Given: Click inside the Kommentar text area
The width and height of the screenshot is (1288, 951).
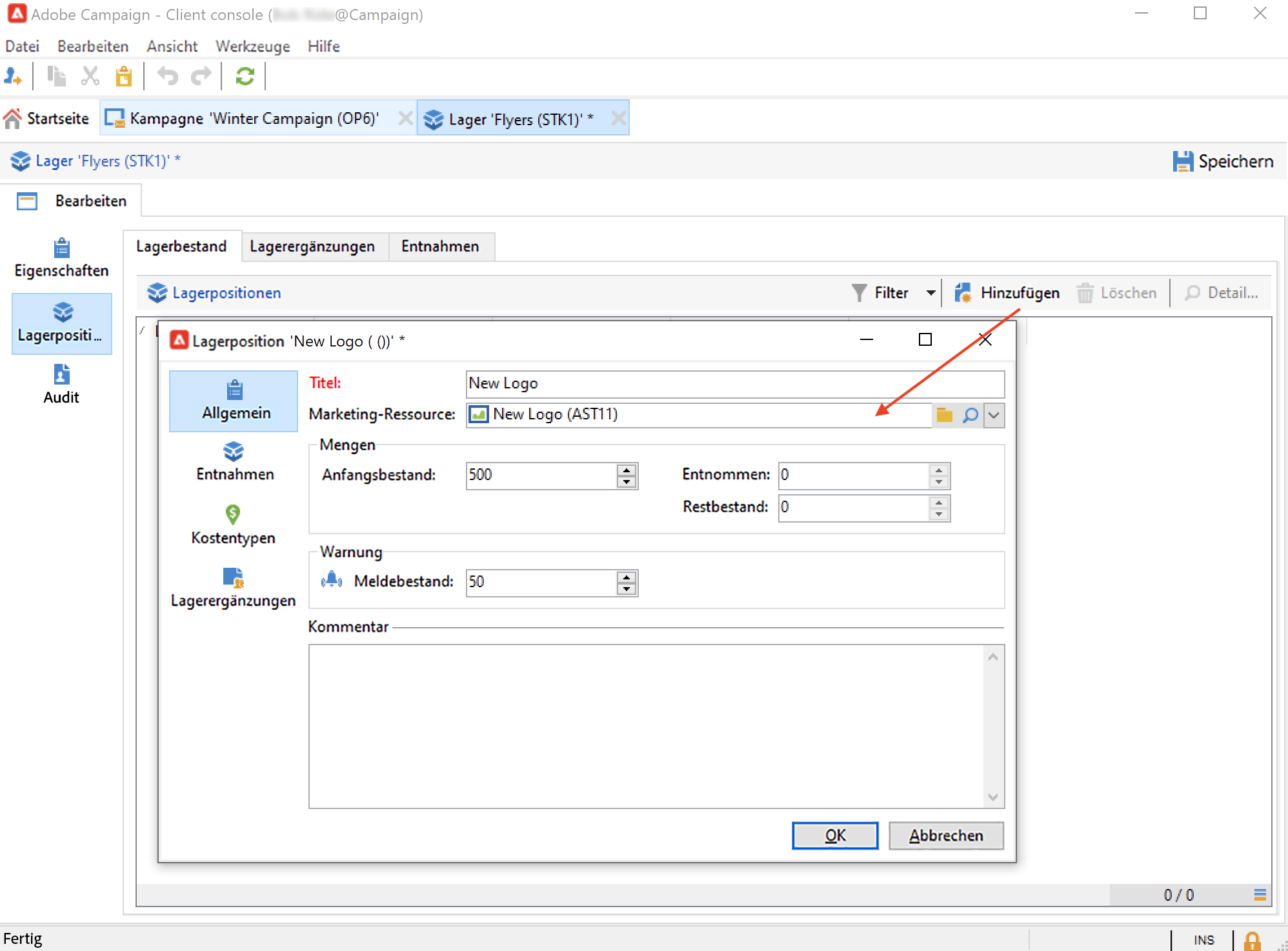Looking at the screenshot, I should tap(645, 726).
